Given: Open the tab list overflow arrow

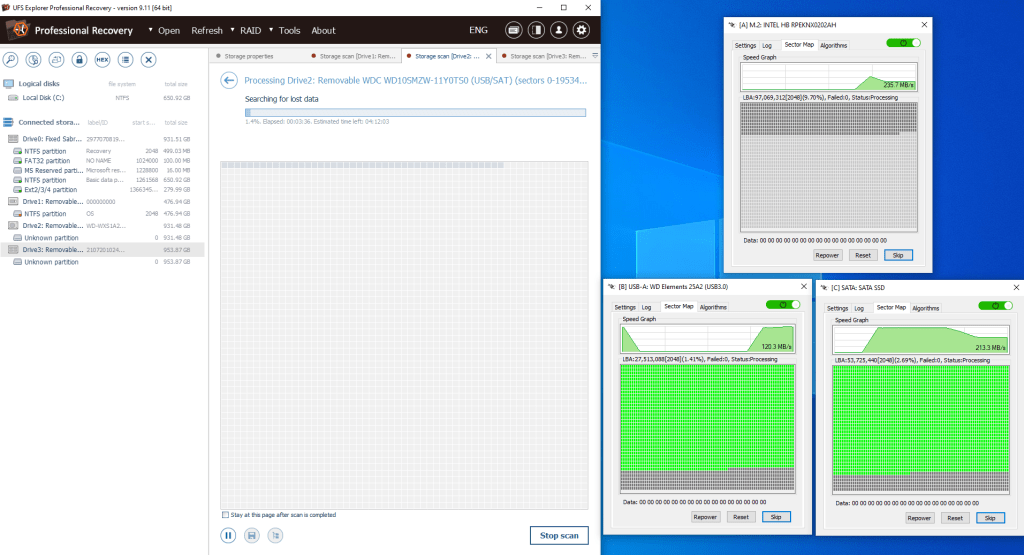Looking at the screenshot, I should pos(595,56).
